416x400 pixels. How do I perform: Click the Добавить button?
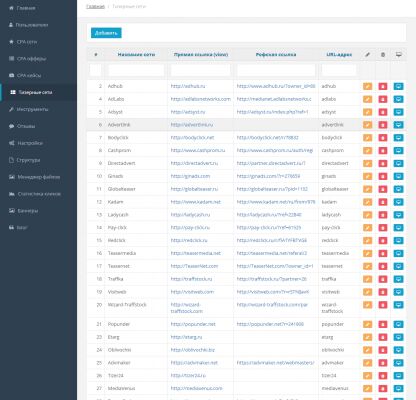[106, 33]
